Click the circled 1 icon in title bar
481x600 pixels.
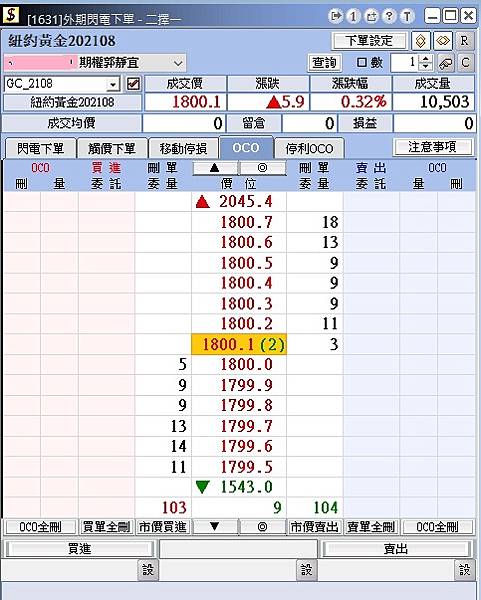[354, 16]
